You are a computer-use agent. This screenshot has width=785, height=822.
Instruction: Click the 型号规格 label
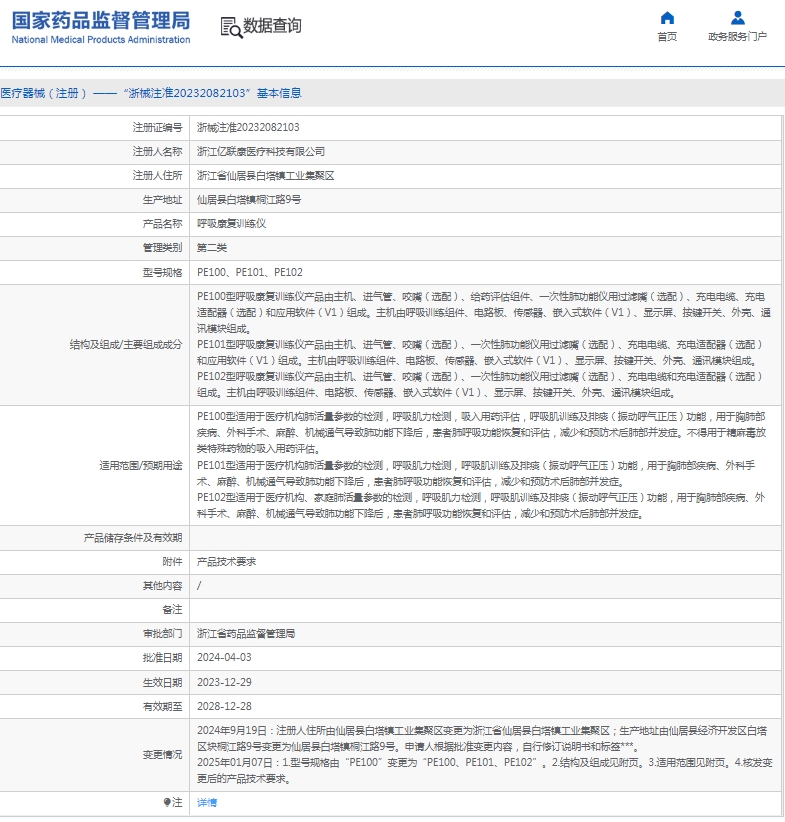point(163,273)
